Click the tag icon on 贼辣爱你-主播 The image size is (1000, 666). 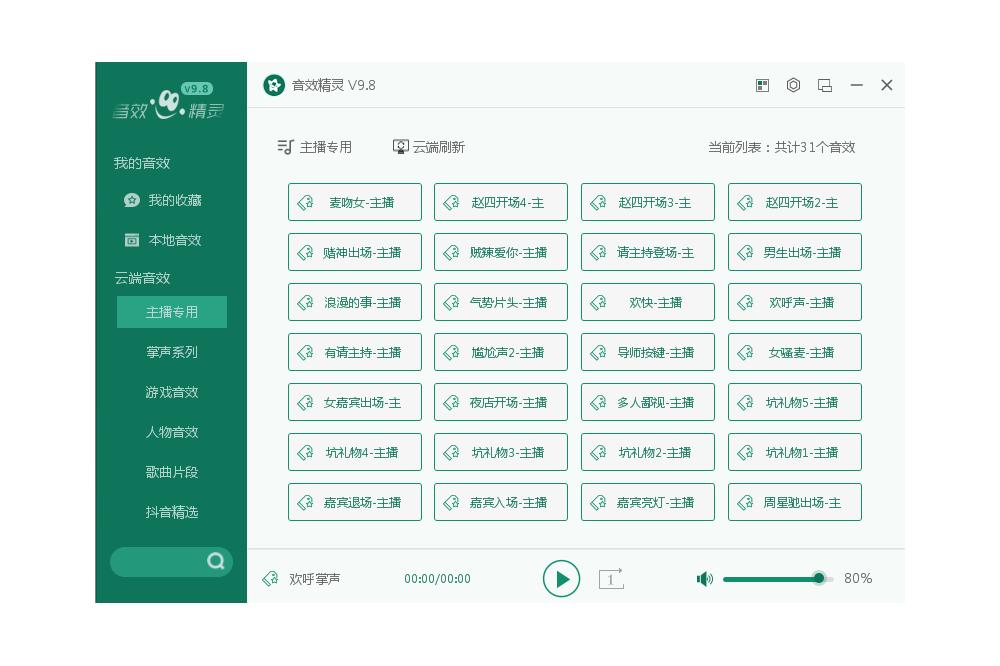[451, 252]
